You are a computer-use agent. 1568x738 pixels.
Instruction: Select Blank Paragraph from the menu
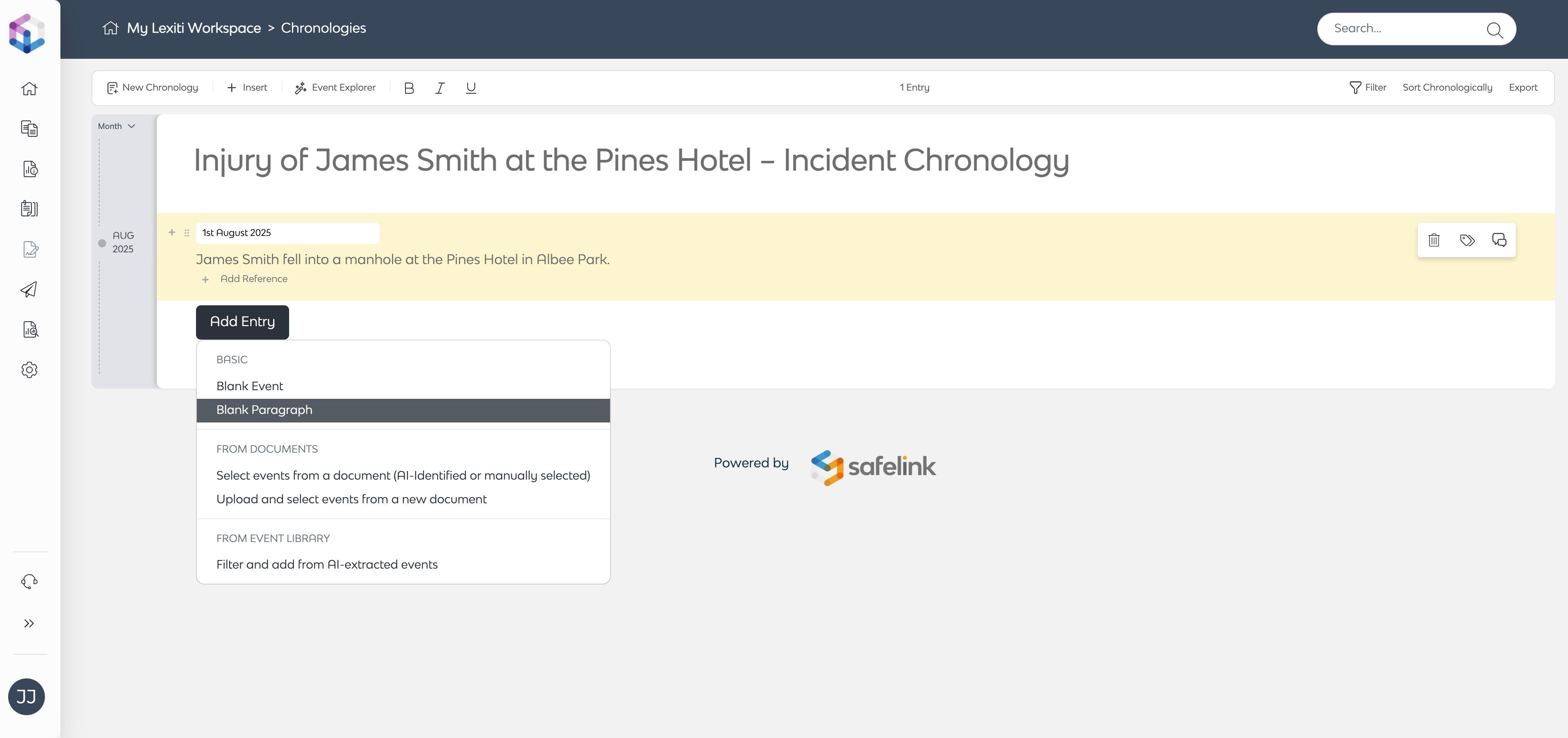point(264,410)
